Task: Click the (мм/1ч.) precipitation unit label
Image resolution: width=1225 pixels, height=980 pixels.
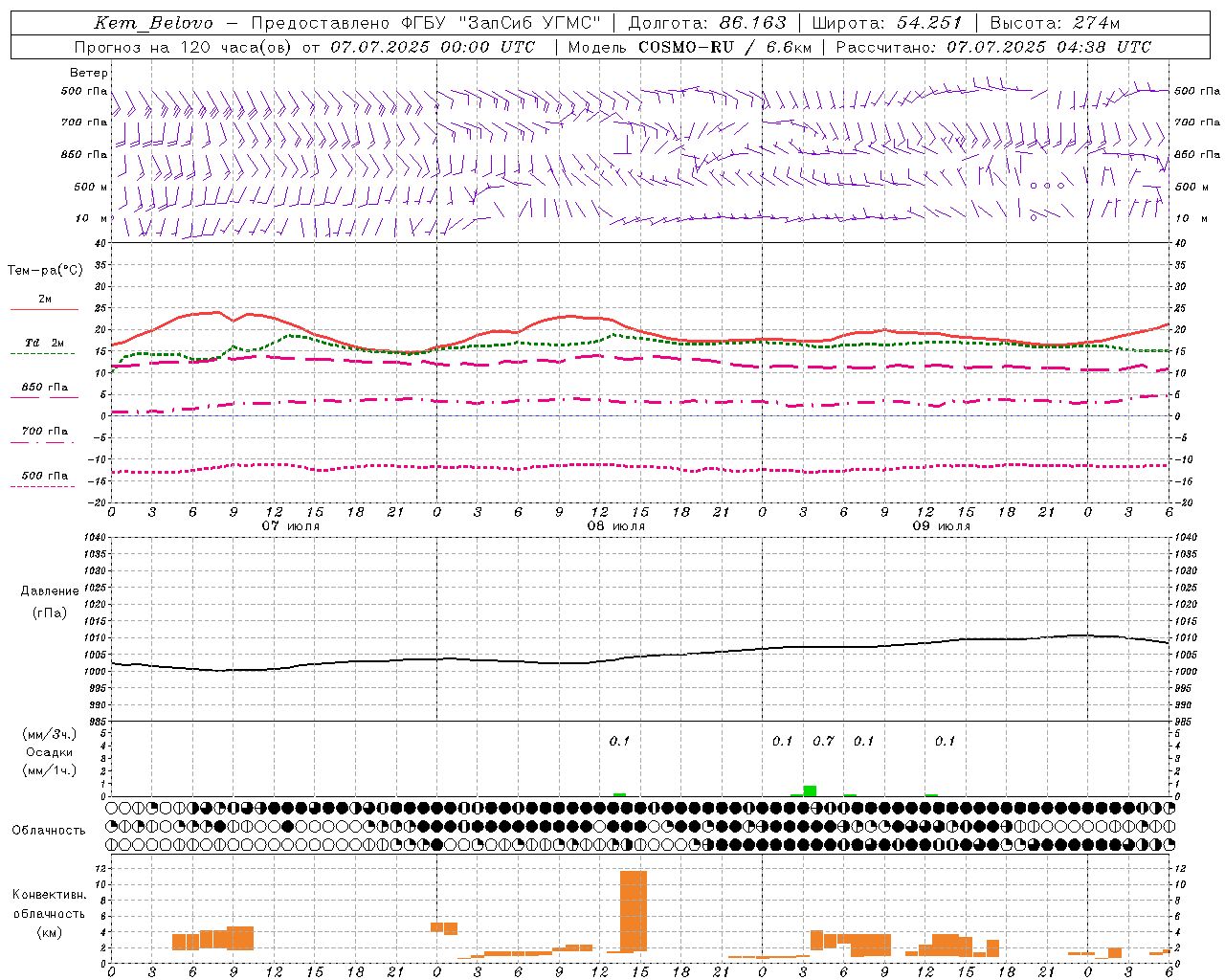Action: (x=50, y=770)
